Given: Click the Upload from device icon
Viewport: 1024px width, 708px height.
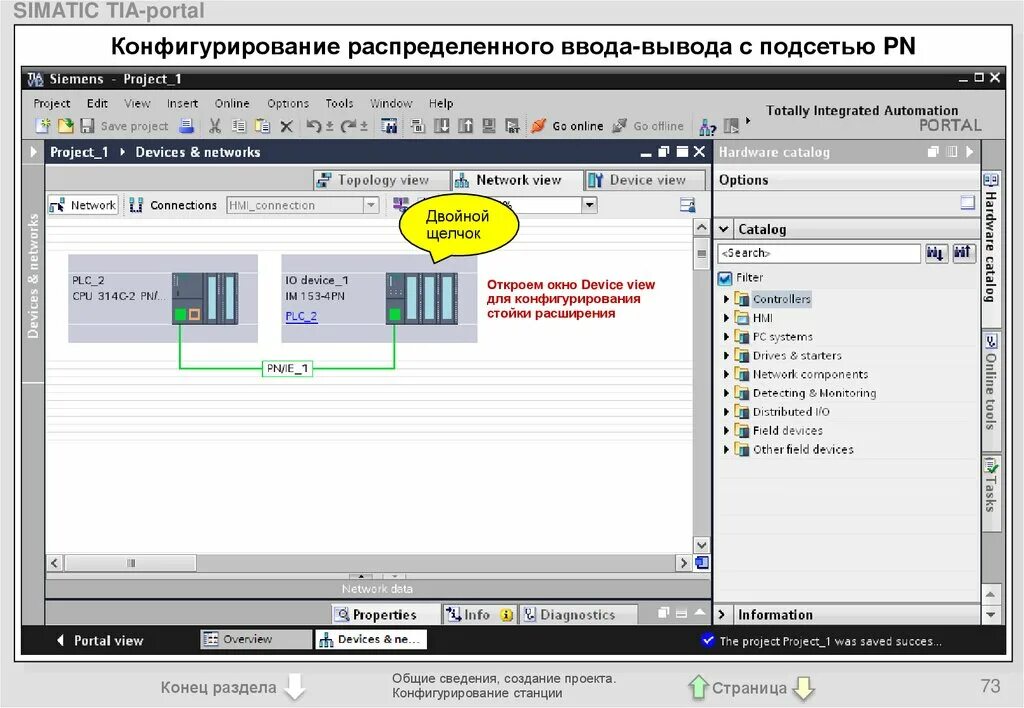Looking at the screenshot, I should [465, 126].
